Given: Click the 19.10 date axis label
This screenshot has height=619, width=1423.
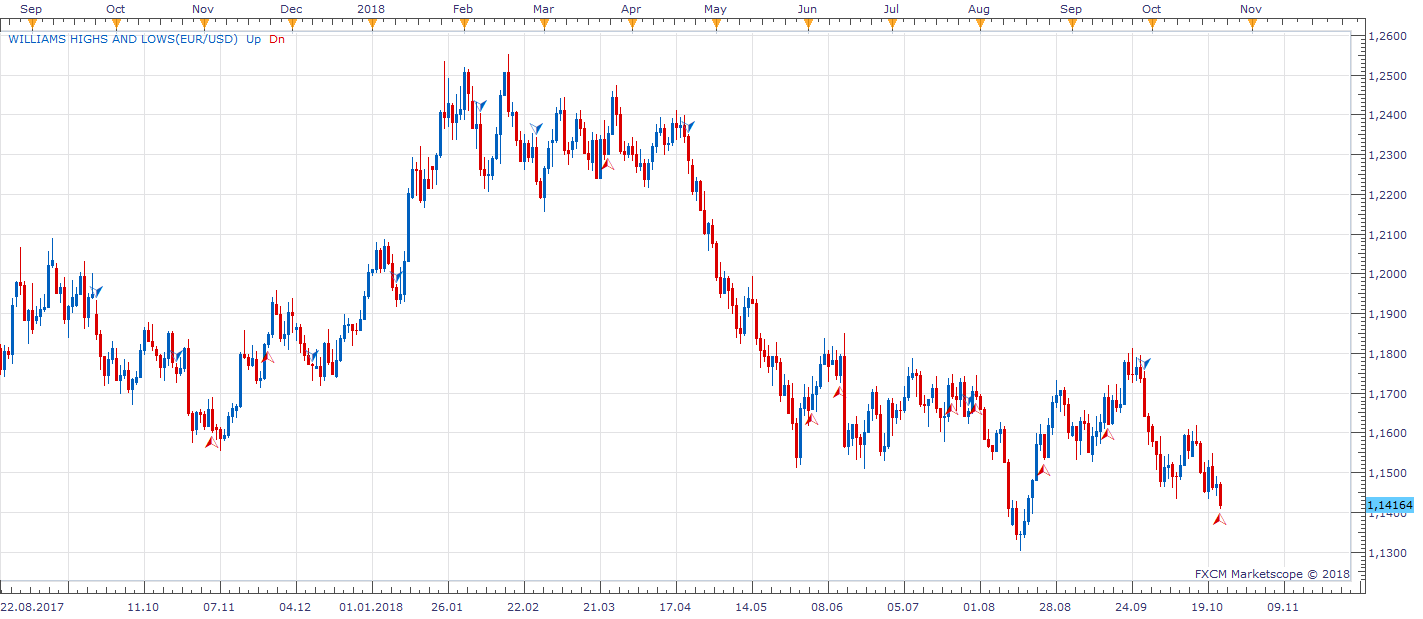Looking at the screenshot, I should point(1207,607).
